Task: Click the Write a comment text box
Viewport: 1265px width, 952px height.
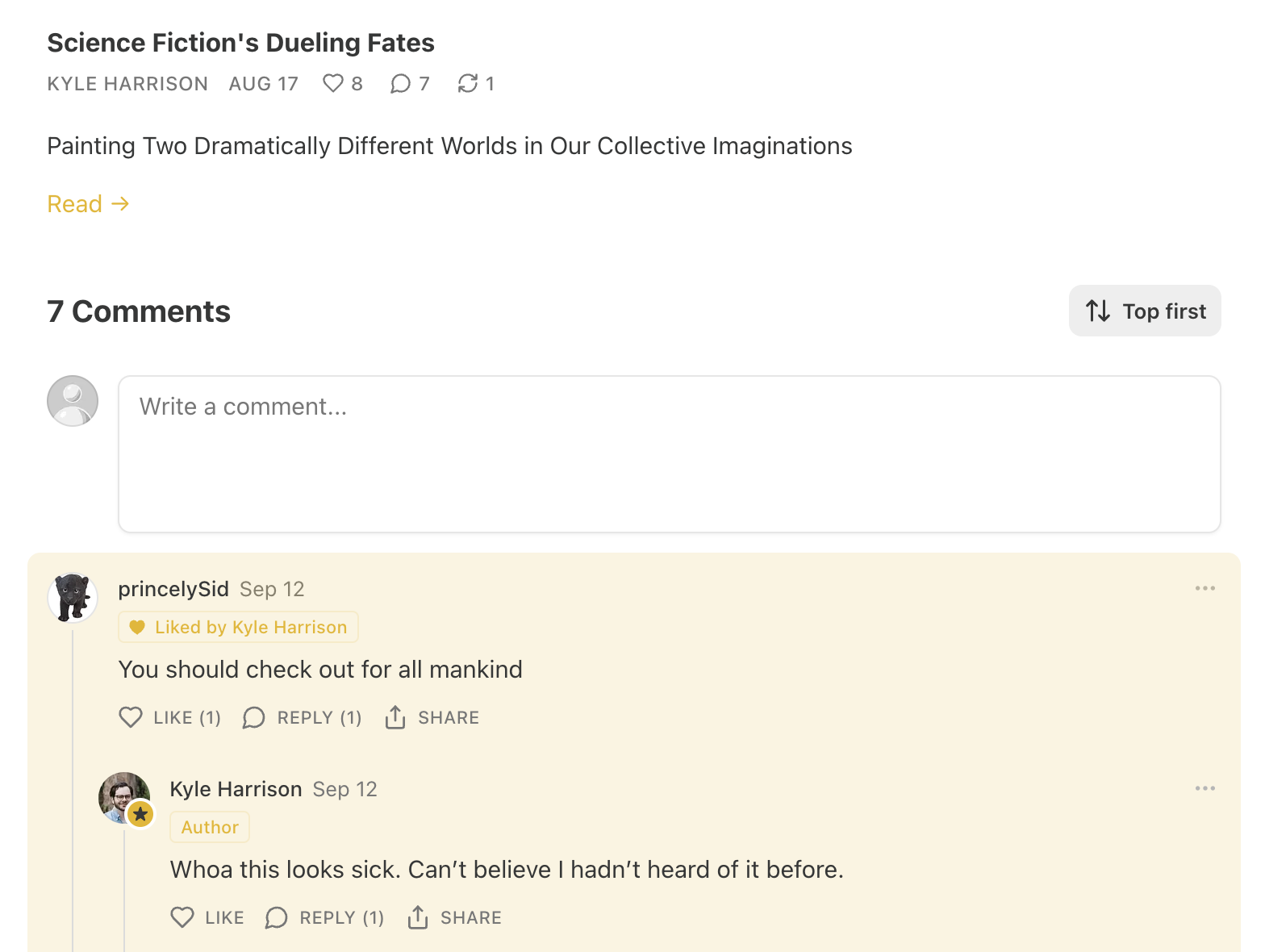Action: pyautogui.click(x=669, y=453)
